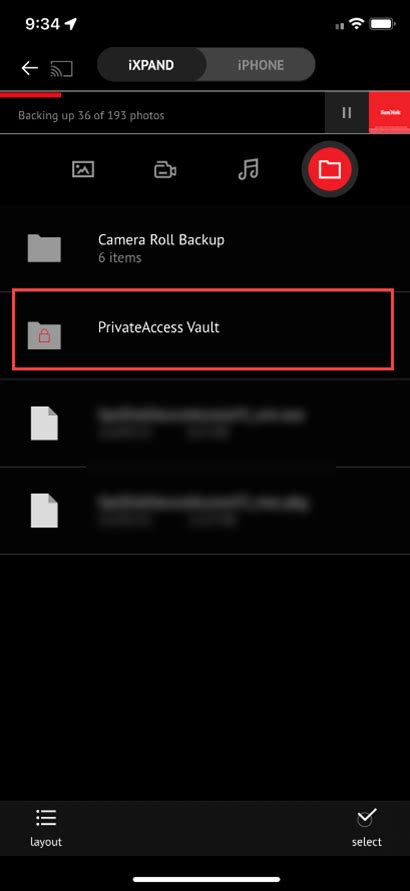410x891 pixels.
Task: Select the red files folder icon
Action: (x=330, y=169)
